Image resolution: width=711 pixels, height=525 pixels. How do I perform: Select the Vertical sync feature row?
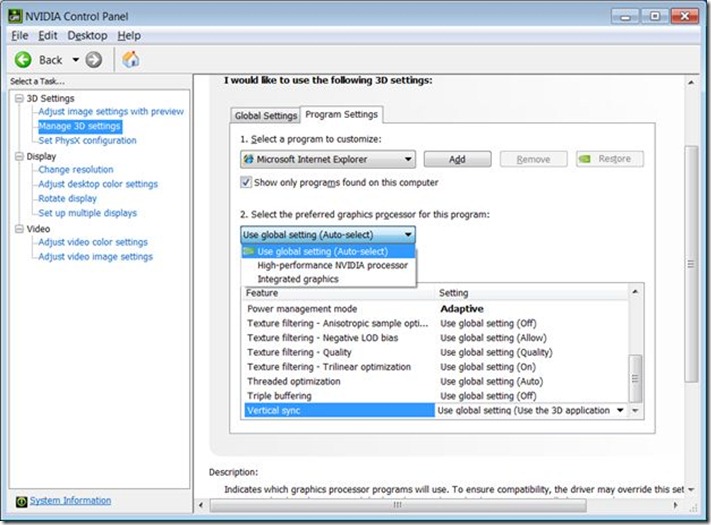coord(339,410)
